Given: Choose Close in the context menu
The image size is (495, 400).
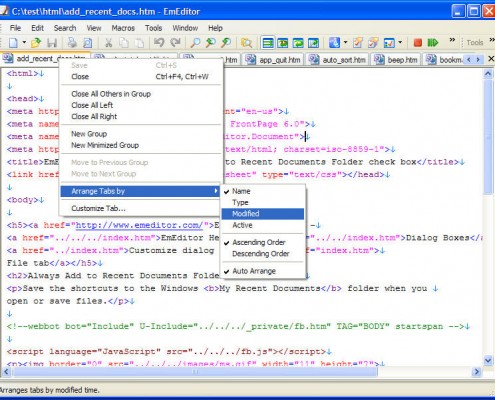Looking at the screenshot, I should tap(140, 77).
